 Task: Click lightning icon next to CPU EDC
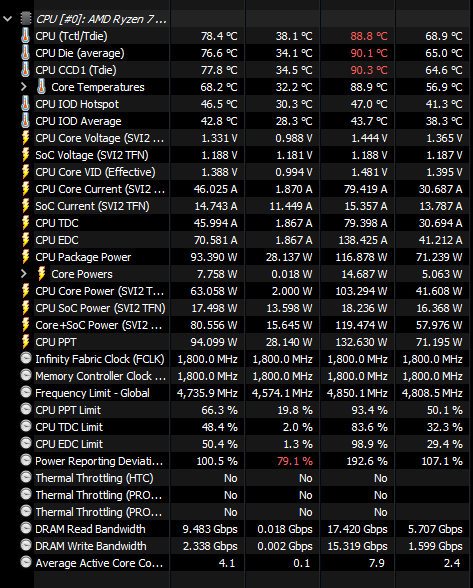26,240
